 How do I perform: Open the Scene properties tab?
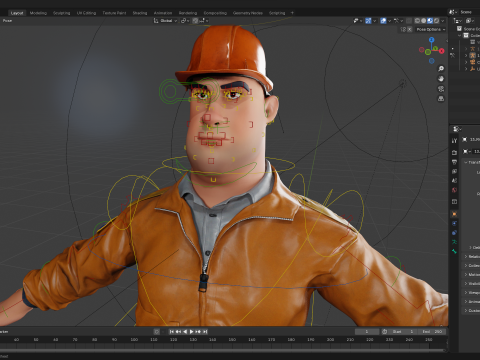[x=454, y=180]
